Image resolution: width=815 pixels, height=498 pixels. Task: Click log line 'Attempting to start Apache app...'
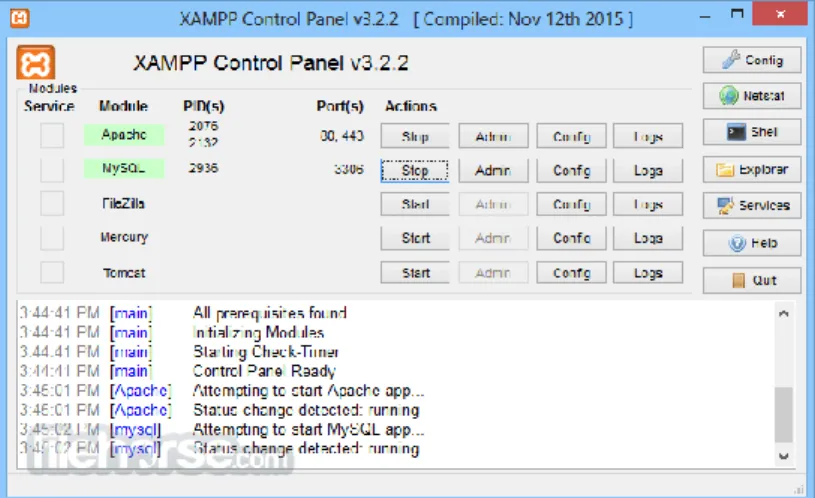pyautogui.click(x=308, y=390)
